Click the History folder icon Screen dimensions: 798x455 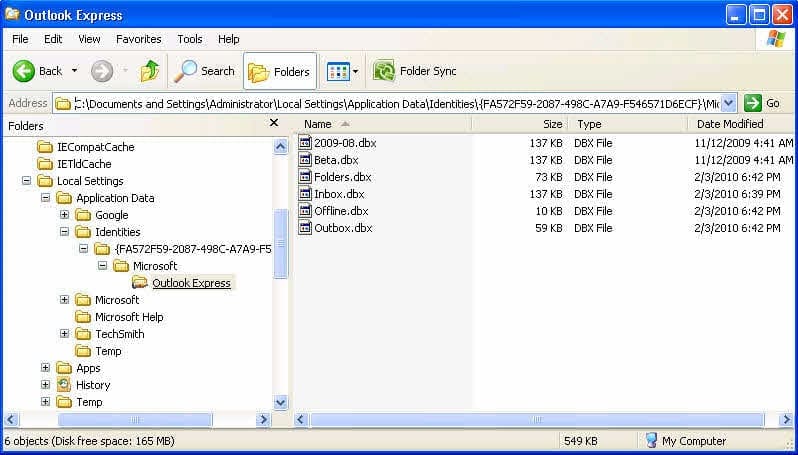[64, 385]
